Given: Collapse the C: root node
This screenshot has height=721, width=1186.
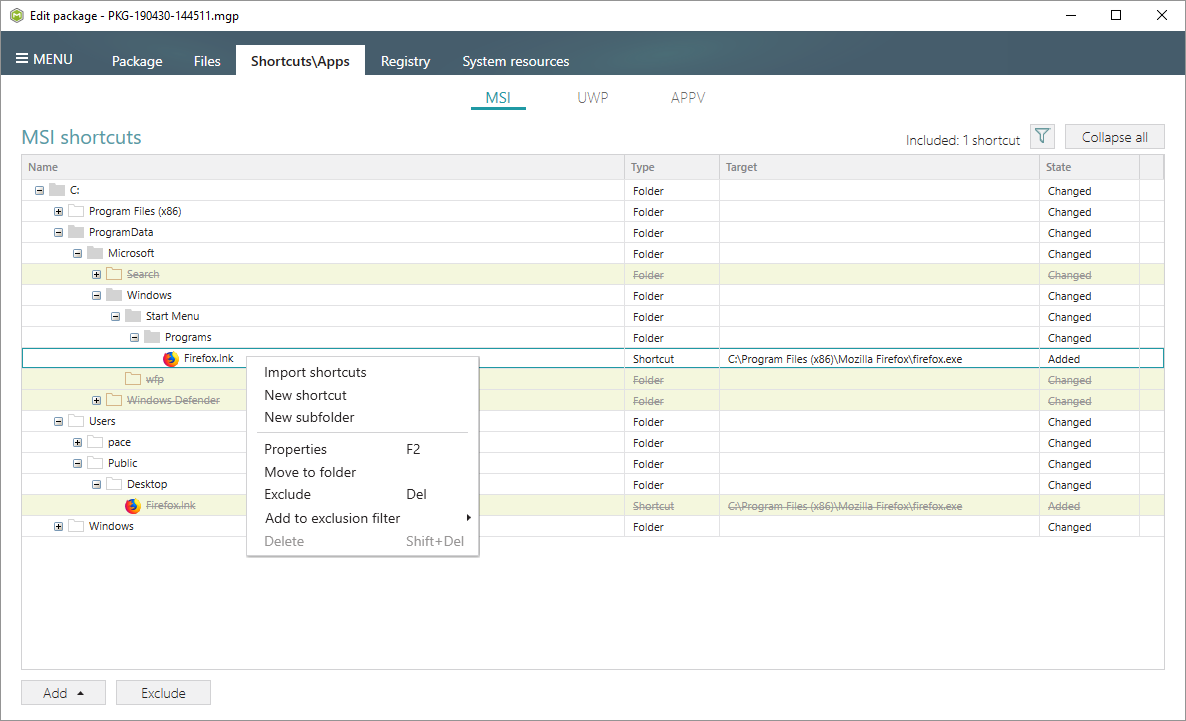Looking at the screenshot, I should (x=39, y=191).
